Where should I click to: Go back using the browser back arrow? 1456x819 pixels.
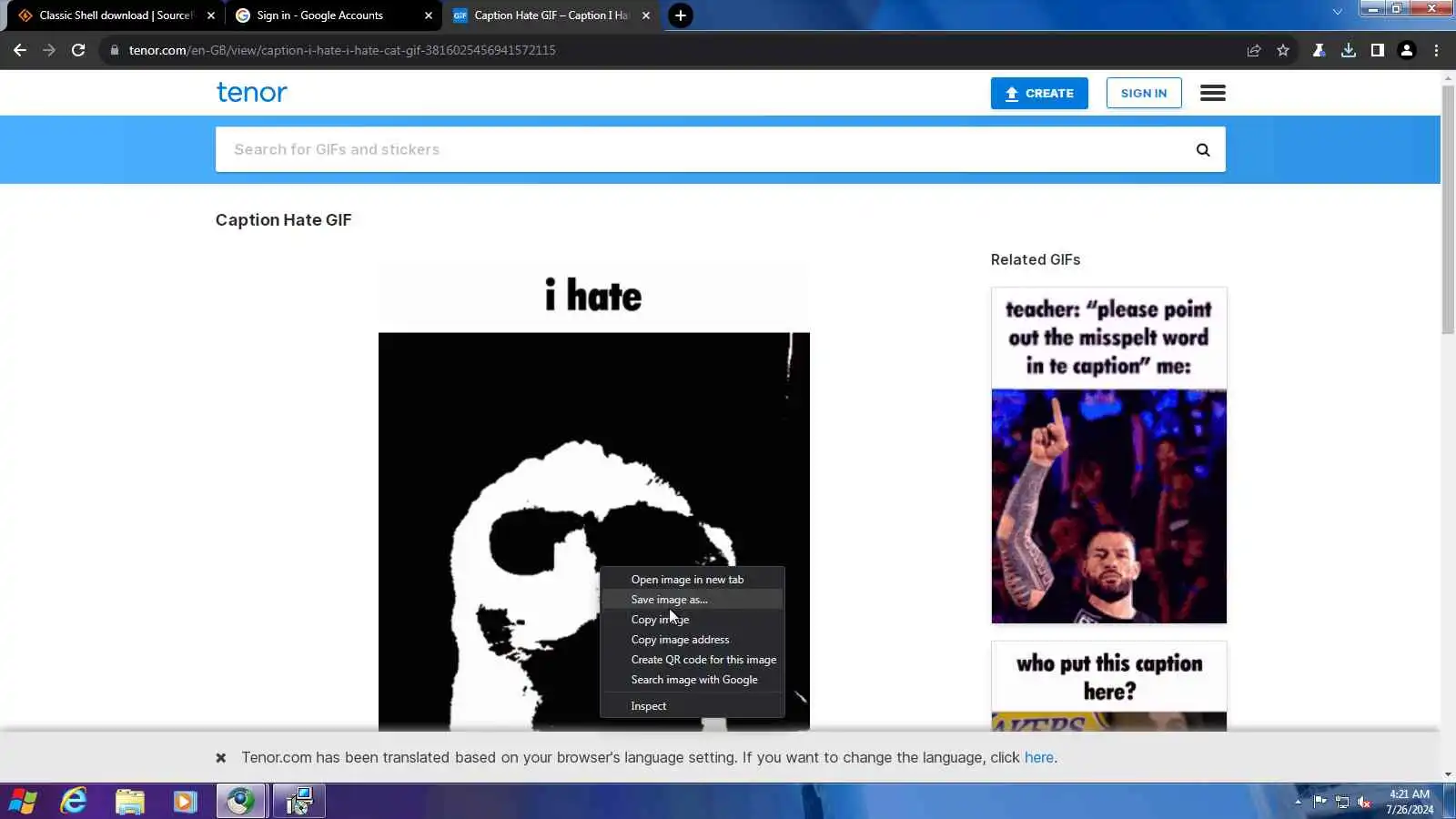pos(20,50)
